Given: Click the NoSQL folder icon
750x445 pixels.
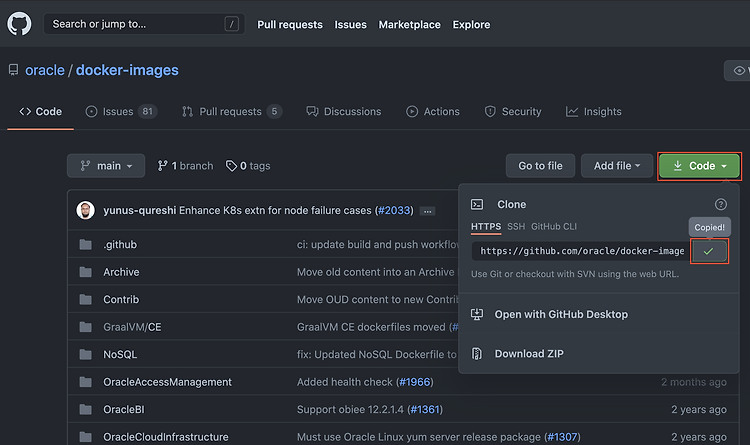Looking at the screenshot, I should [86, 355].
